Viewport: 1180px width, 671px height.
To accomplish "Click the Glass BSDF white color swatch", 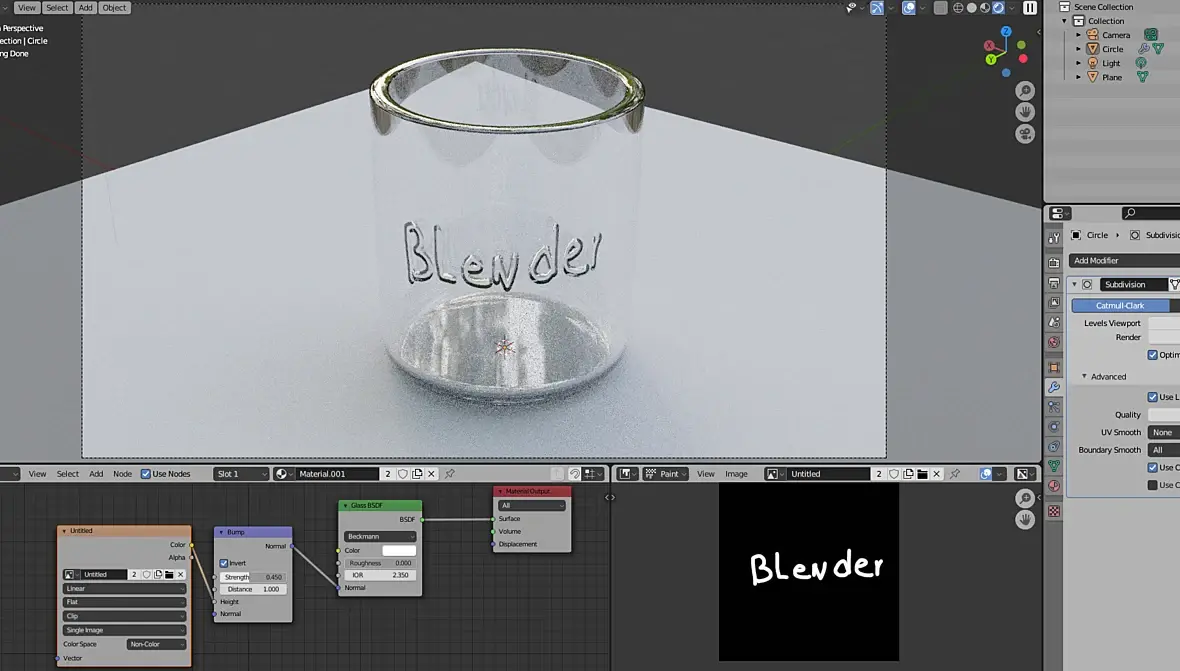I will 399,551.
